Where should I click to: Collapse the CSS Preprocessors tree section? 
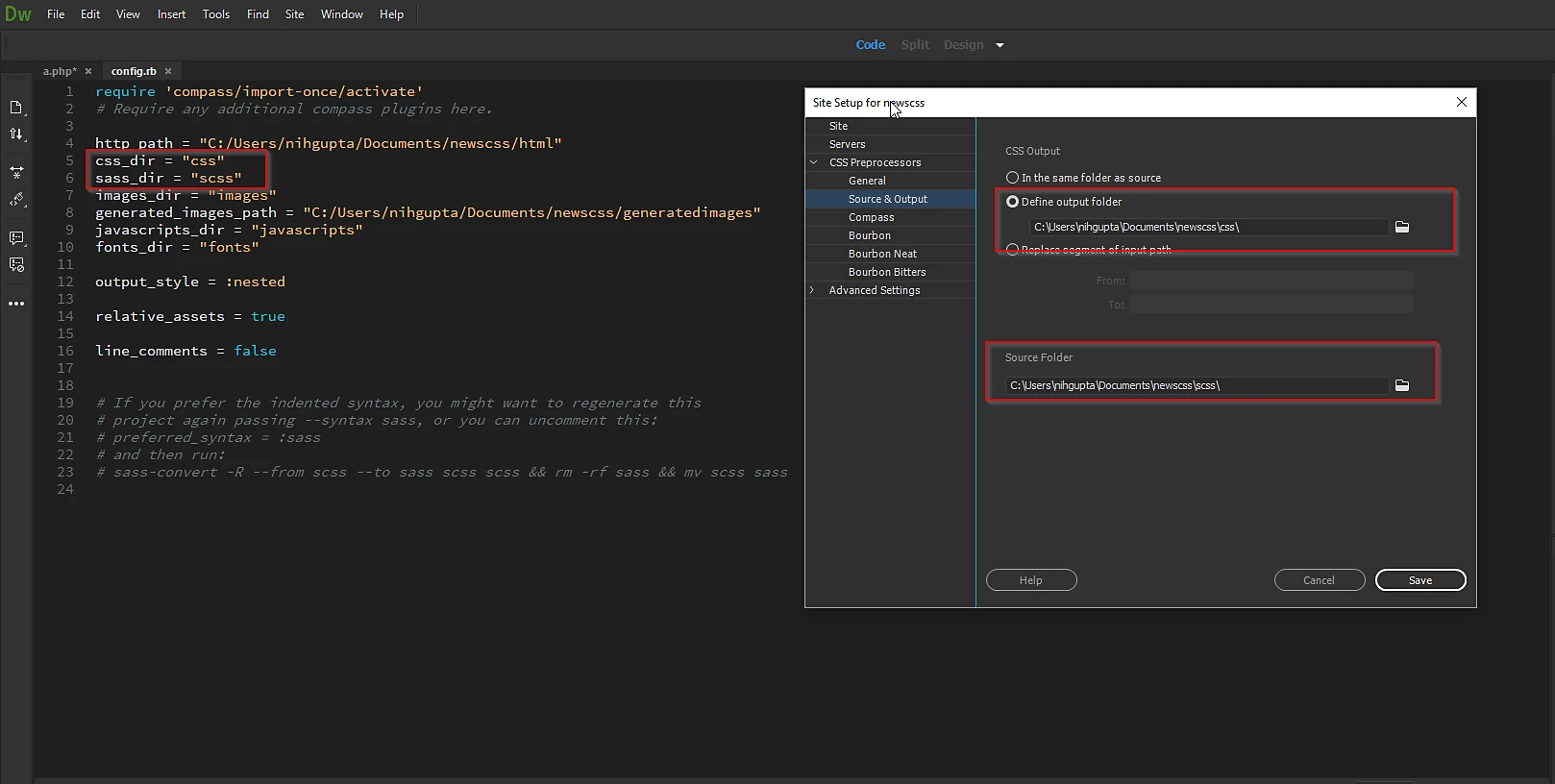[x=814, y=162]
